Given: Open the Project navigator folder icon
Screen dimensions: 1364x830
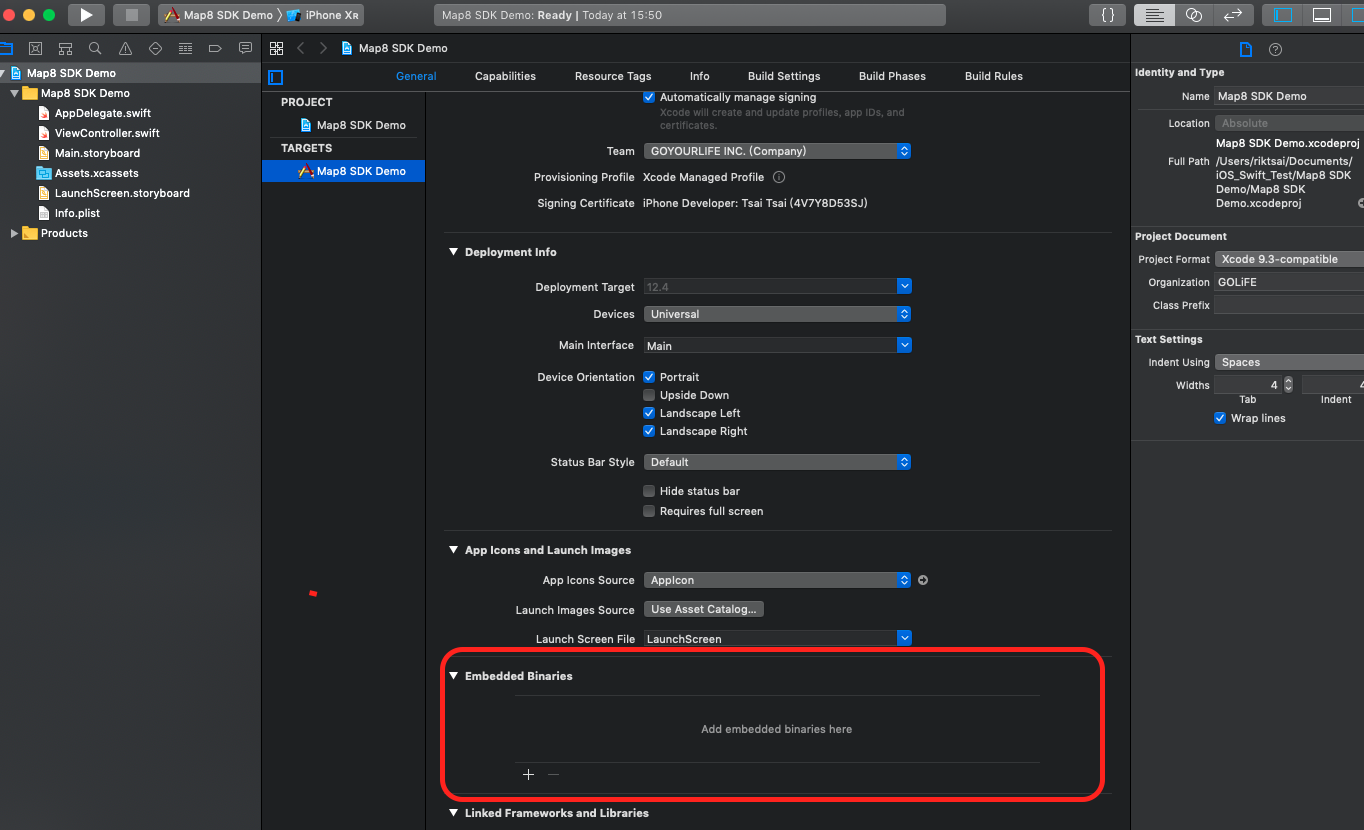Looking at the screenshot, I should tap(6, 48).
